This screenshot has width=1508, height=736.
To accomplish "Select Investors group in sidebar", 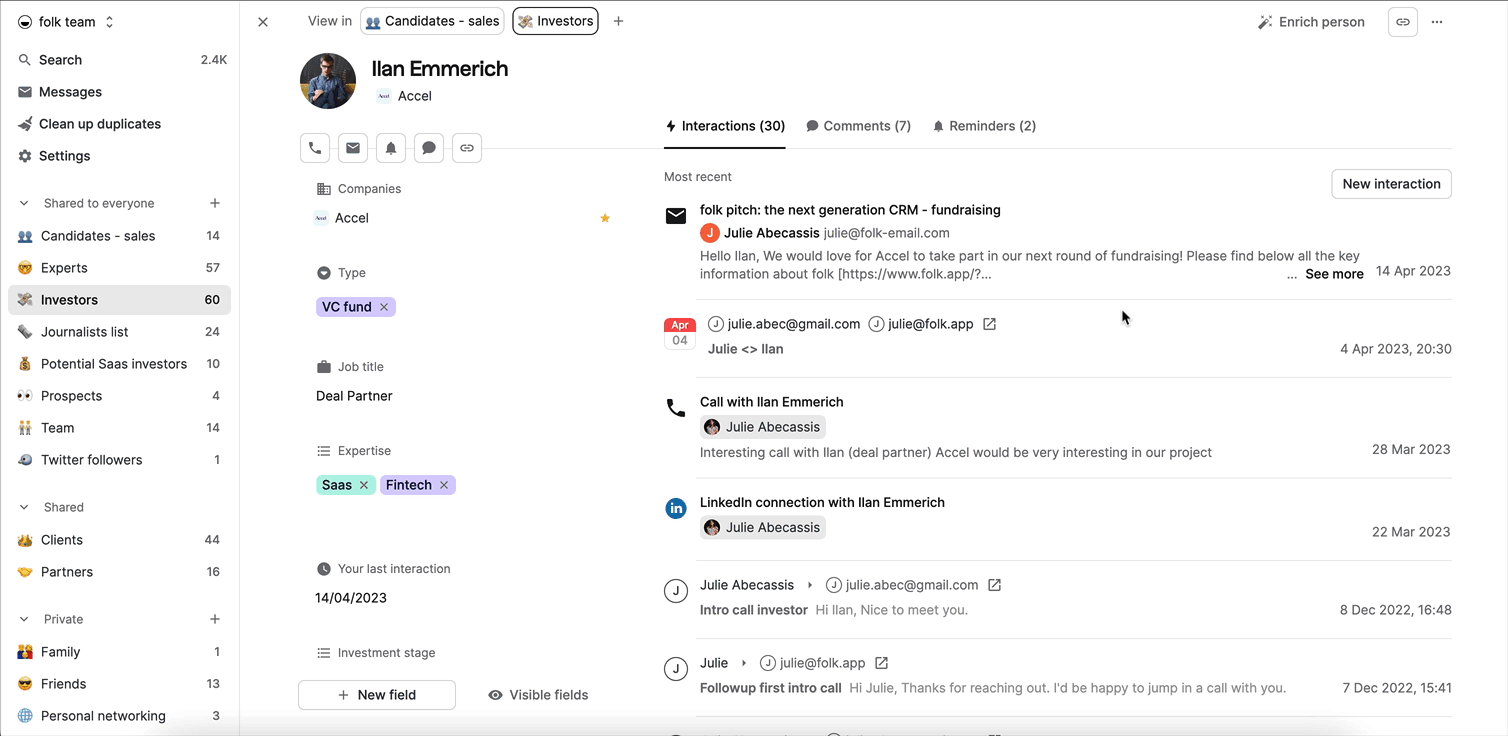I will (120, 300).
